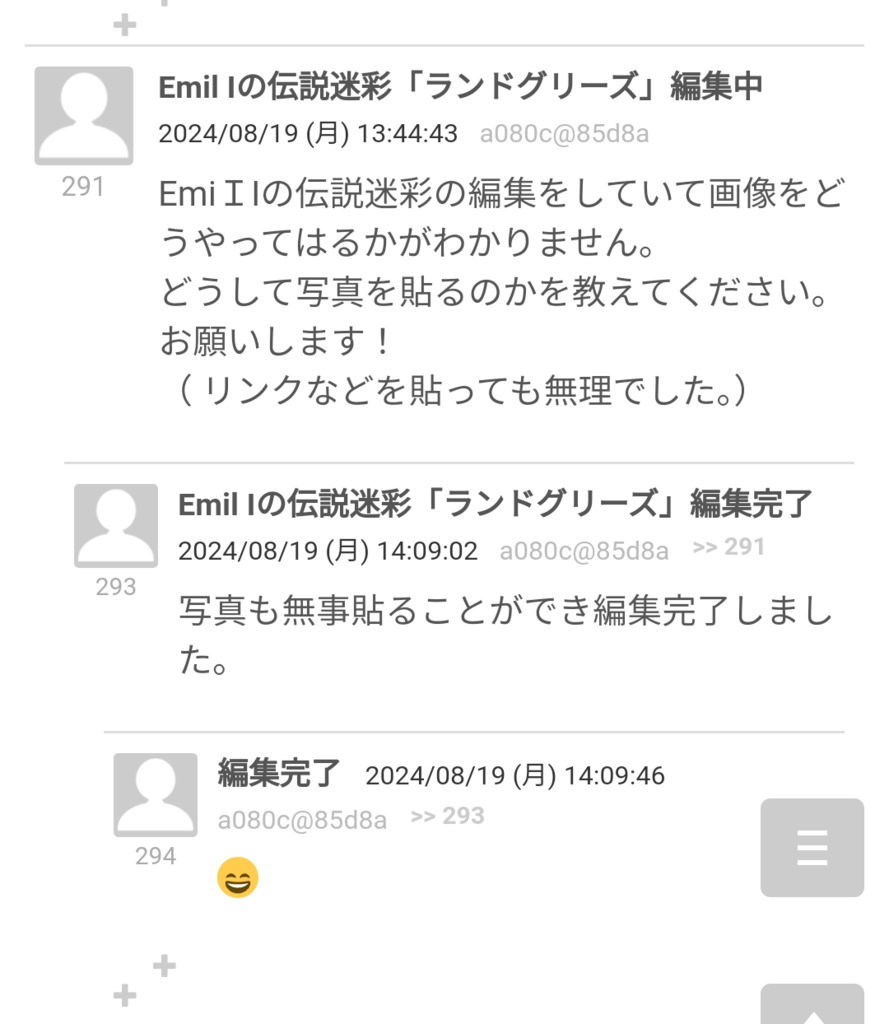
Task: Click the laughing emoji in comment 294
Action: pyautogui.click(x=238, y=877)
